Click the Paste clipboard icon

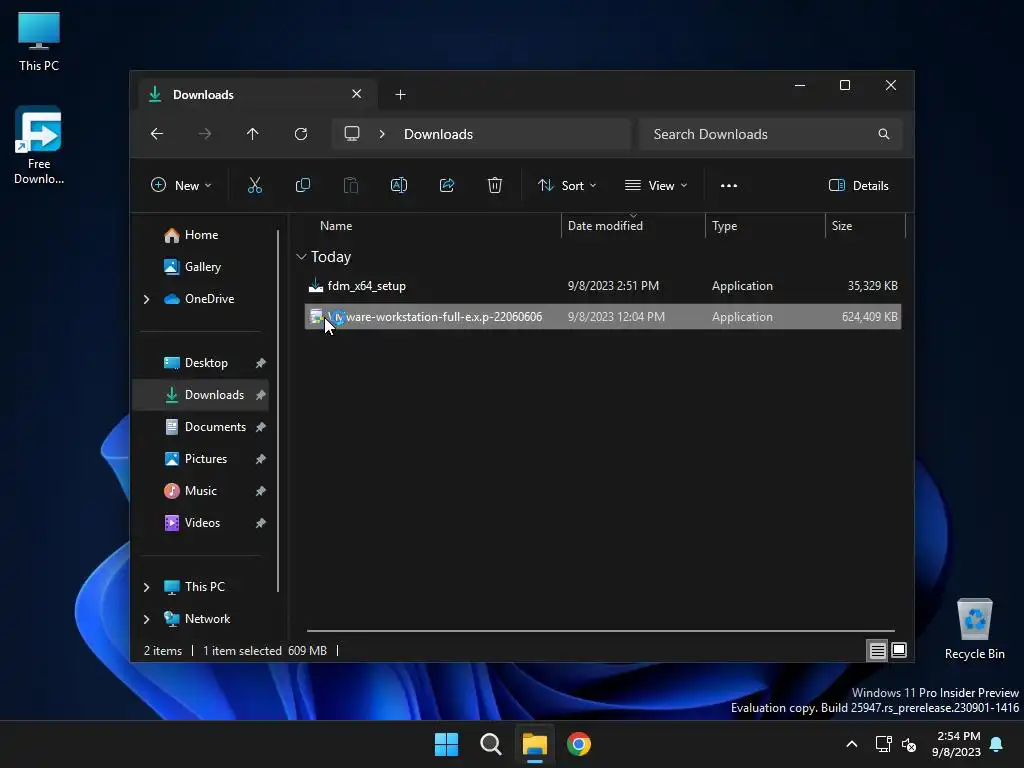coord(351,185)
